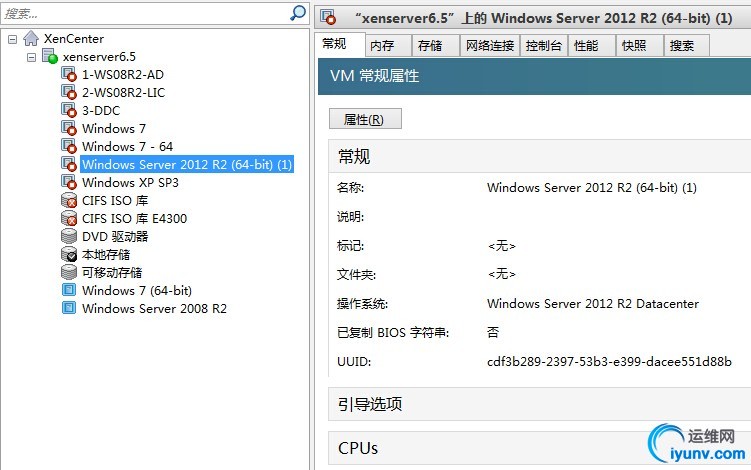
Task: Click the DVD 驱动器 disk icon
Action: pyautogui.click(x=69, y=236)
